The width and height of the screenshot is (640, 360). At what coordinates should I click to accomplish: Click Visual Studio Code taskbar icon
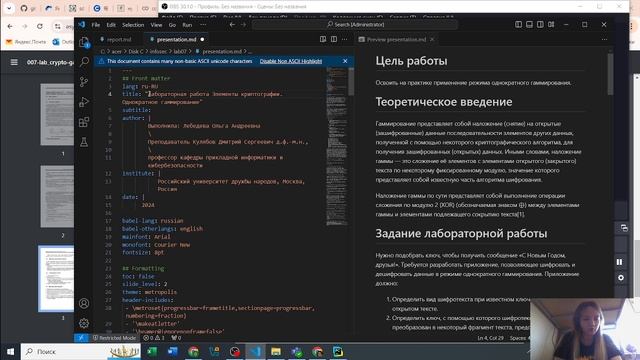256,351
